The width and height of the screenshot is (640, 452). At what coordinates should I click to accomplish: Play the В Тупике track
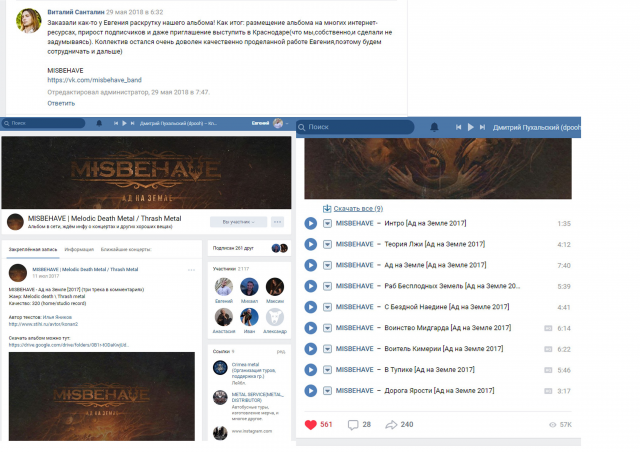click(311, 370)
